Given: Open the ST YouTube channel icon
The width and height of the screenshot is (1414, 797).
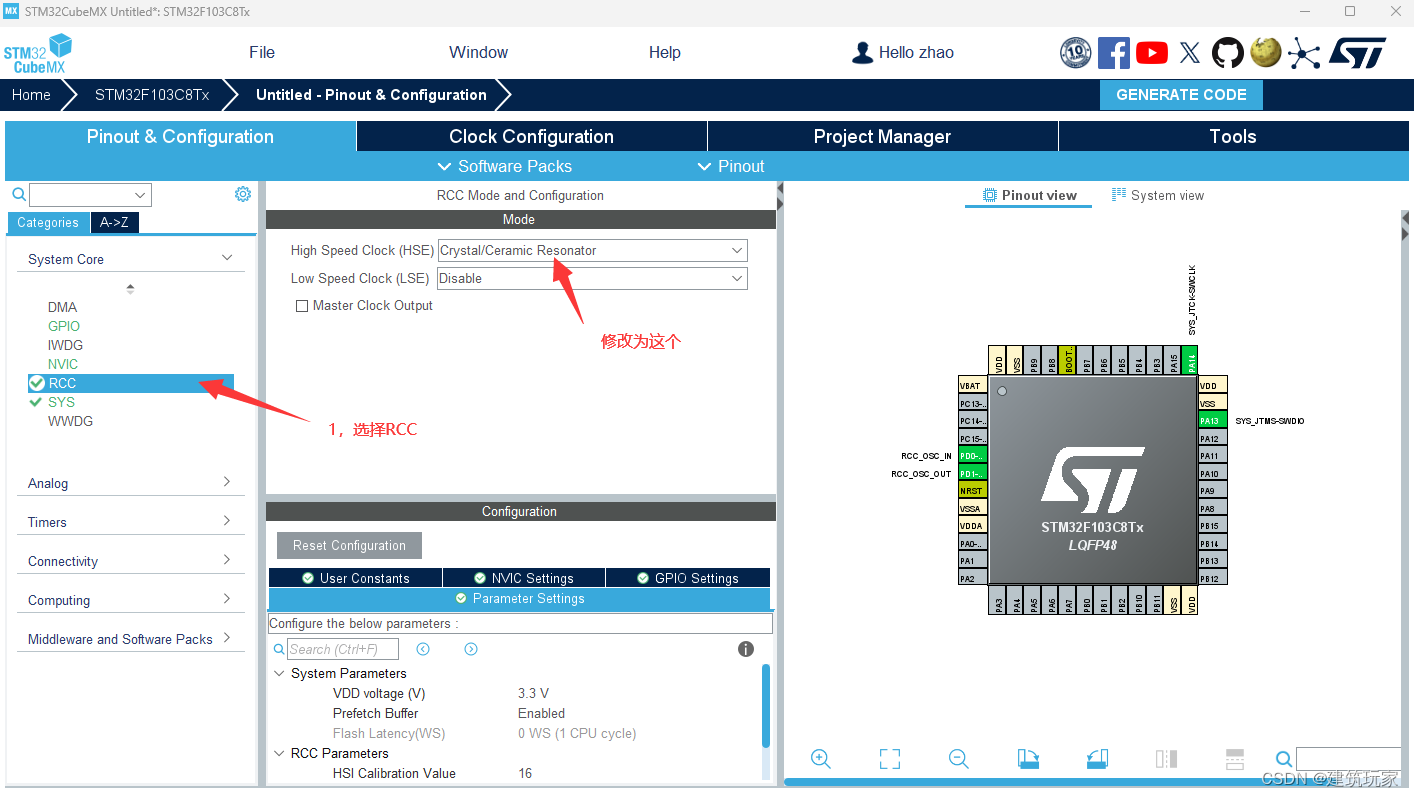Looking at the screenshot, I should click(1151, 52).
